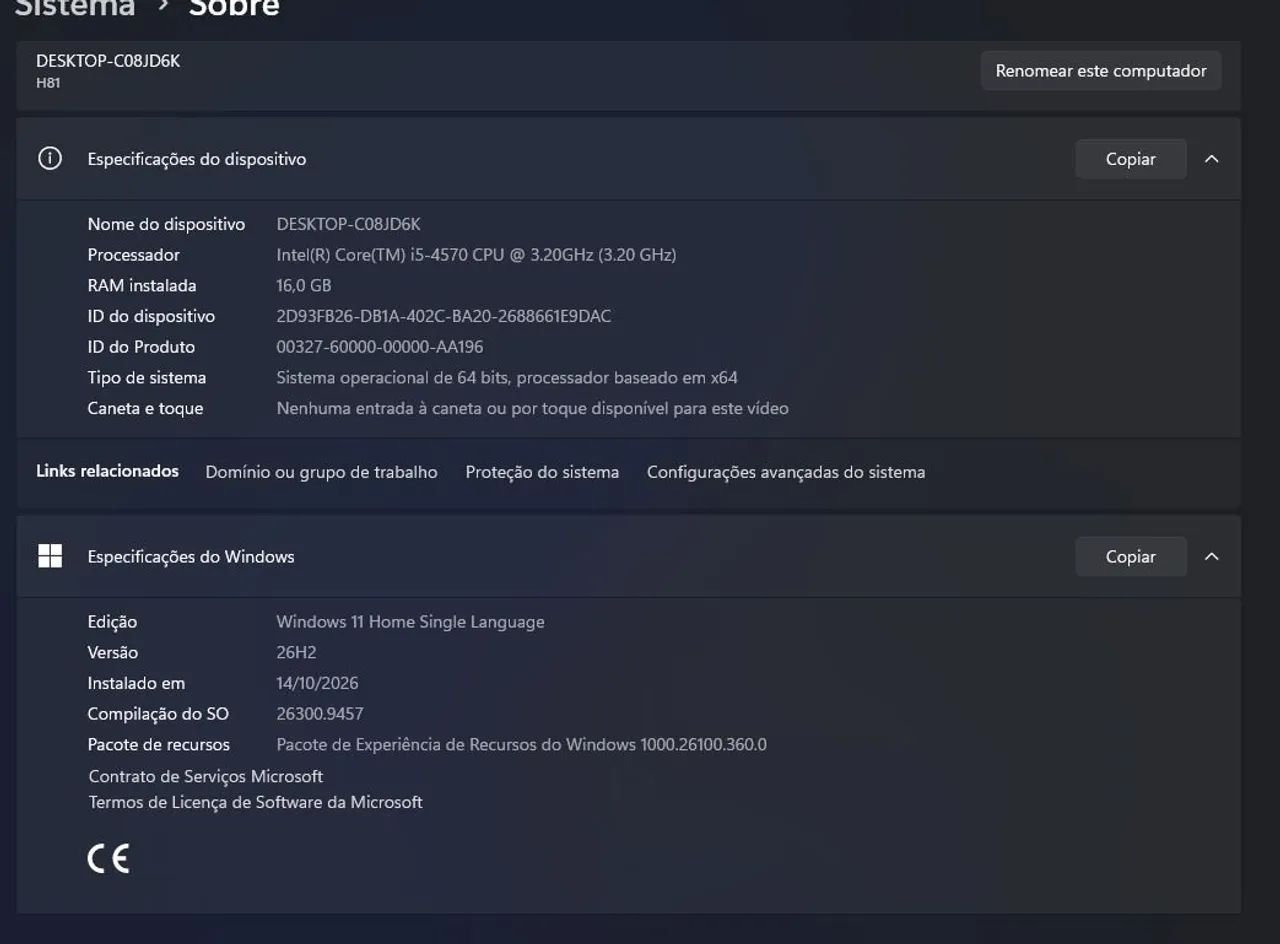1280x944 pixels.
Task: Open Configurações avançadas do sistema link
Action: (x=786, y=472)
